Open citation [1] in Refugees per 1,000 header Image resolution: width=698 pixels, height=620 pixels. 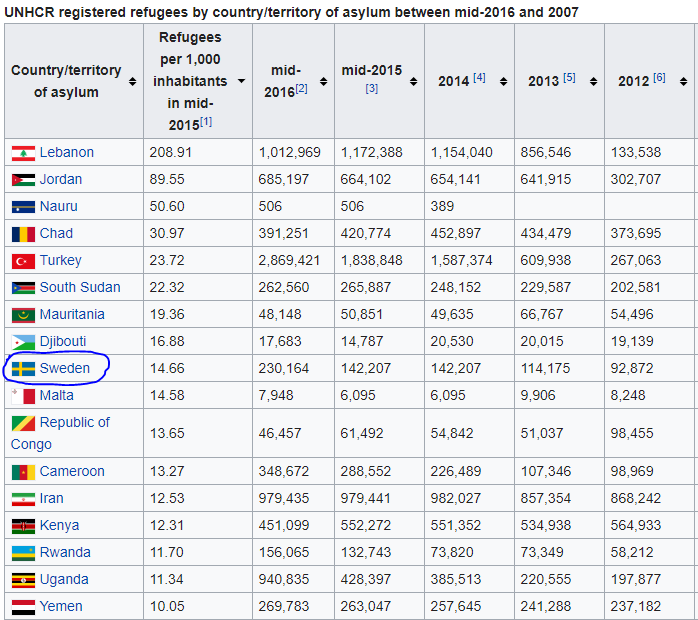tap(206, 122)
